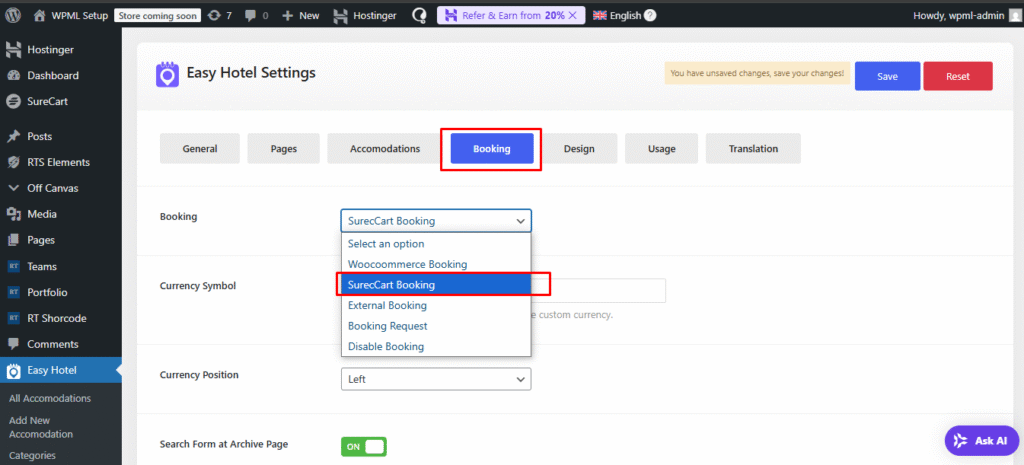Choose Booking Request option

tap(436, 326)
